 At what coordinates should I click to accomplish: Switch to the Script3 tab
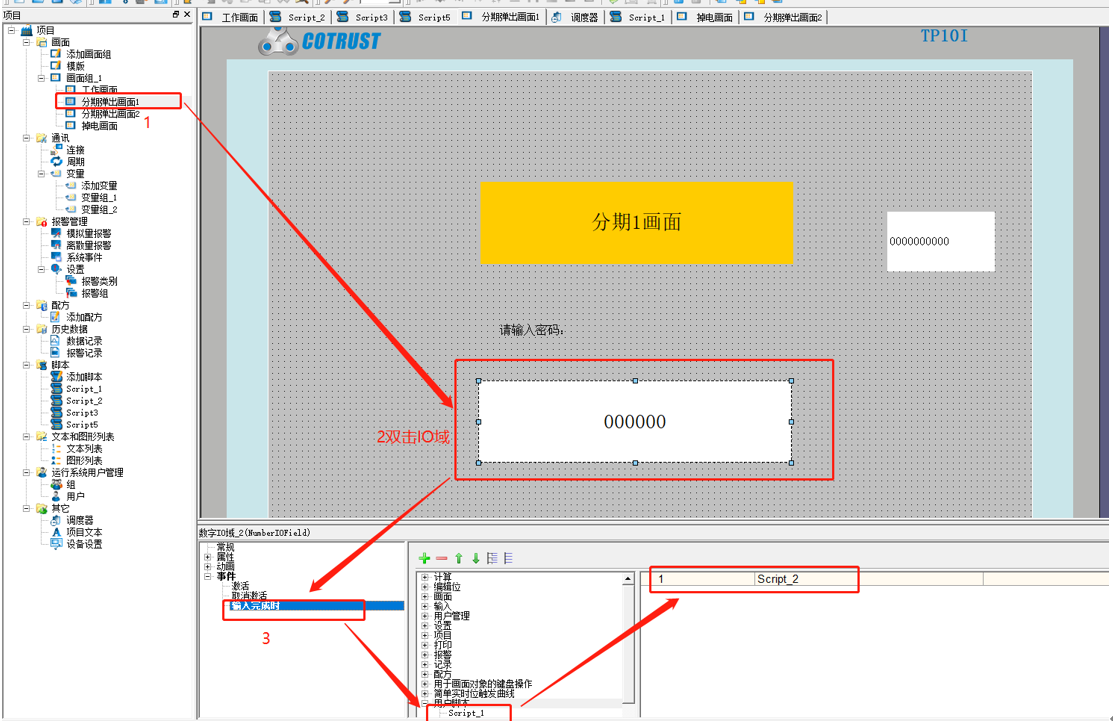pyautogui.click(x=363, y=17)
